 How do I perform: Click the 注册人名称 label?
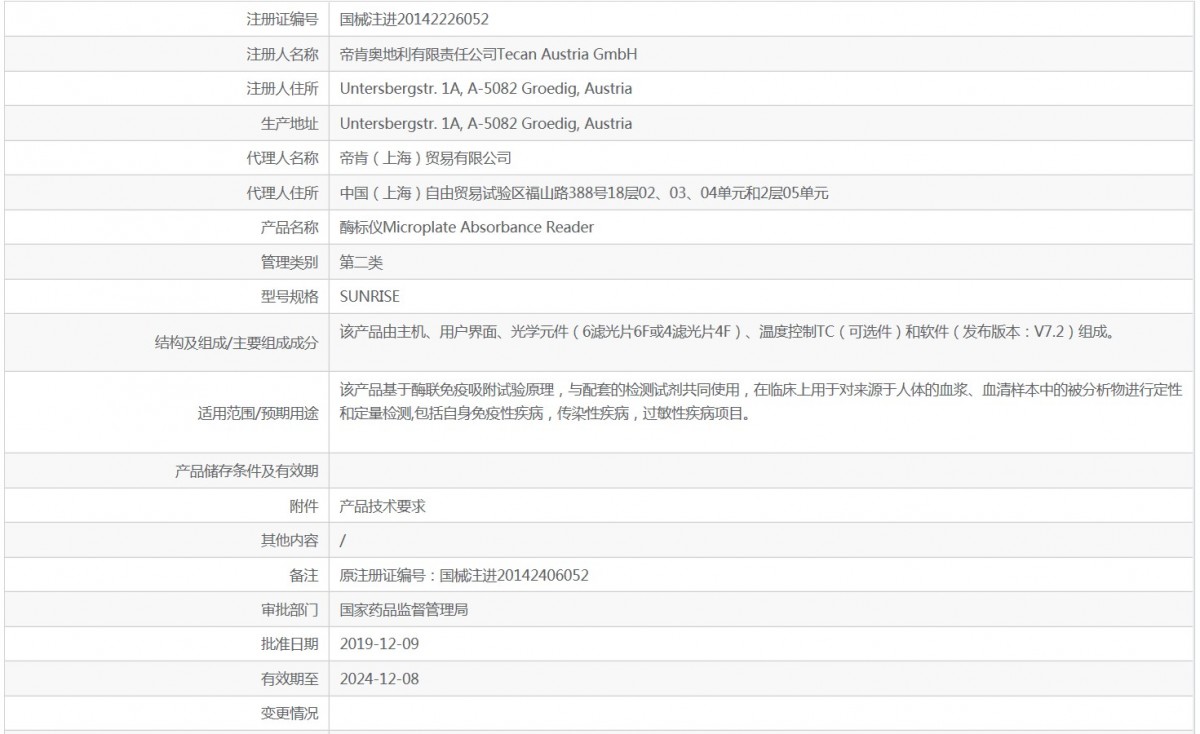tap(282, 54)
